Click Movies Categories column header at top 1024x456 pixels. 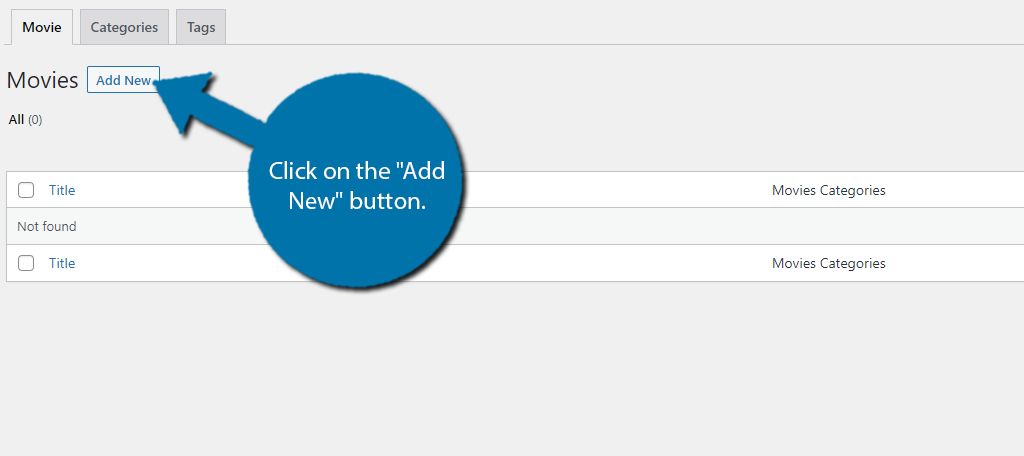[x=829, y=190]
